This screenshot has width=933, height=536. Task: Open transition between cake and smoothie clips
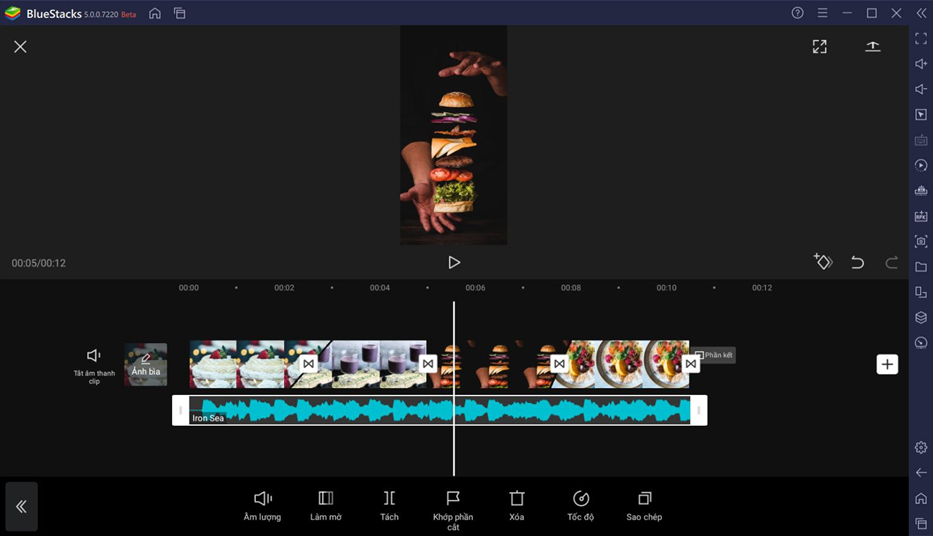(x=308, y=363)
